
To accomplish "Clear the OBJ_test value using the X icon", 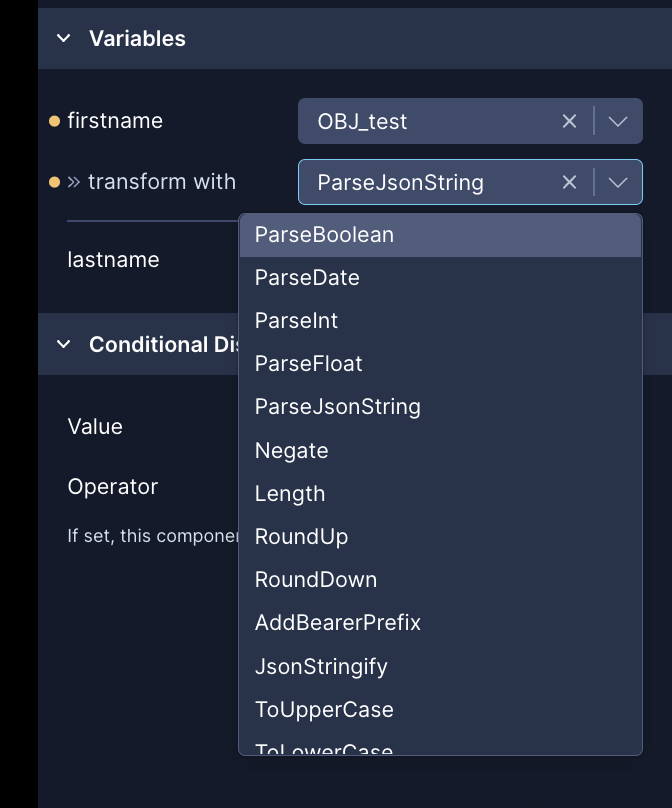I will tap(569, 121).
